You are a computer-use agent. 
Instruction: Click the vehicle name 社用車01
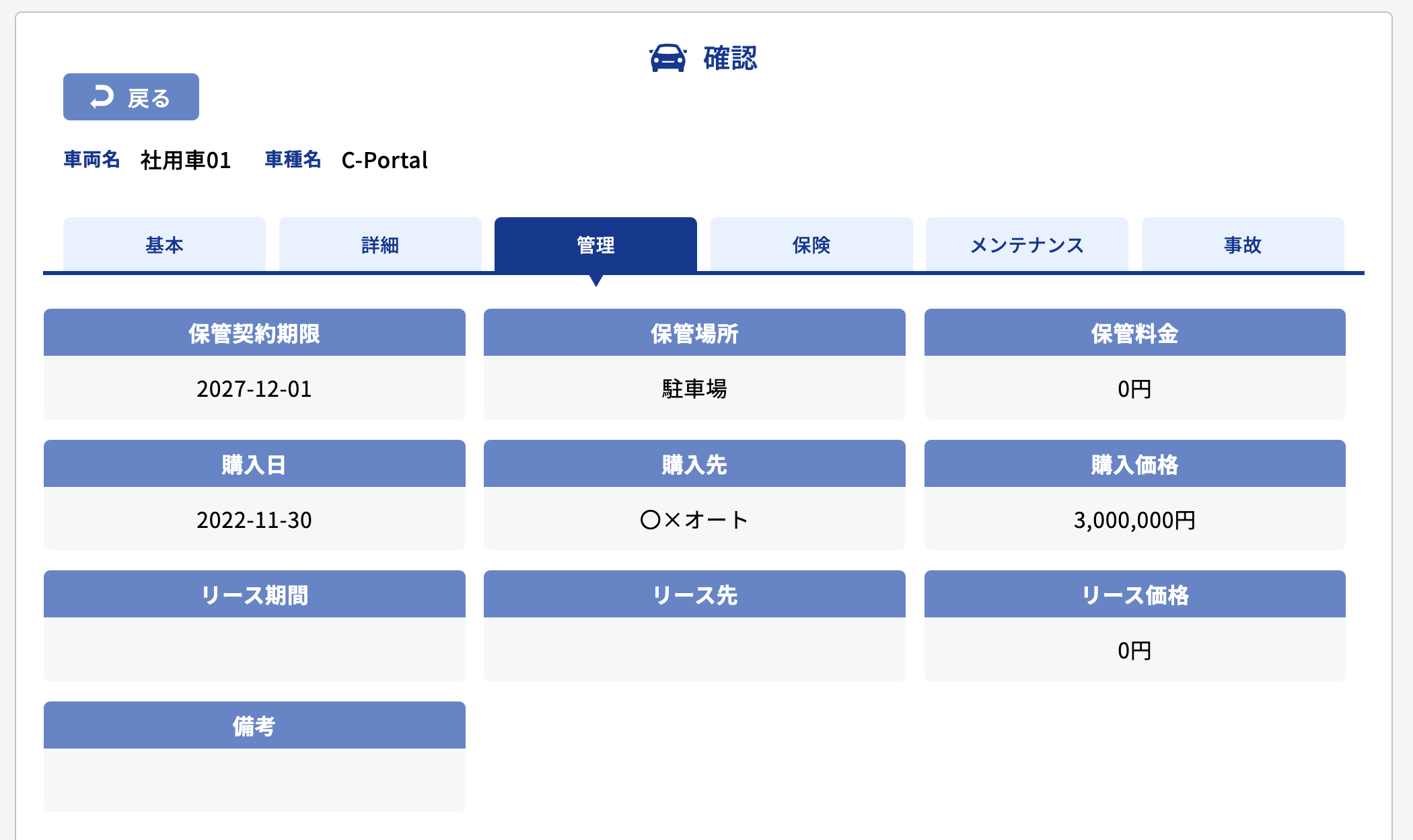[186, 160]
